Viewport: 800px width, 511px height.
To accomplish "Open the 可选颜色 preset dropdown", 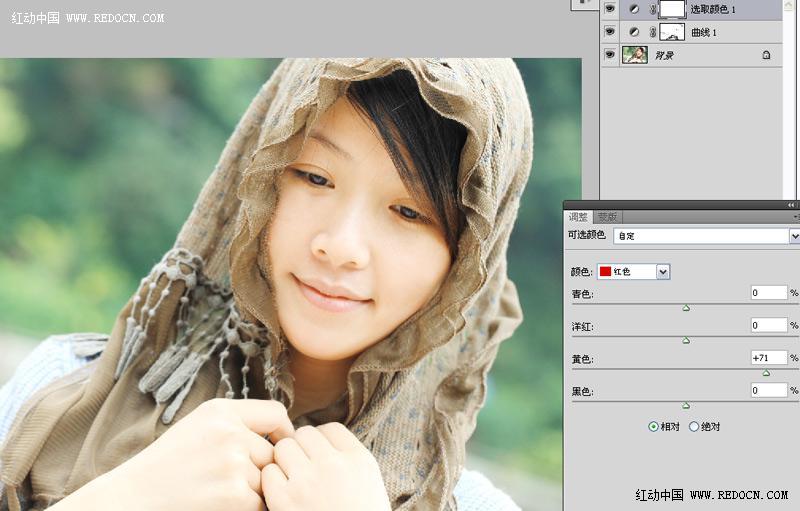I will [794, 236].
